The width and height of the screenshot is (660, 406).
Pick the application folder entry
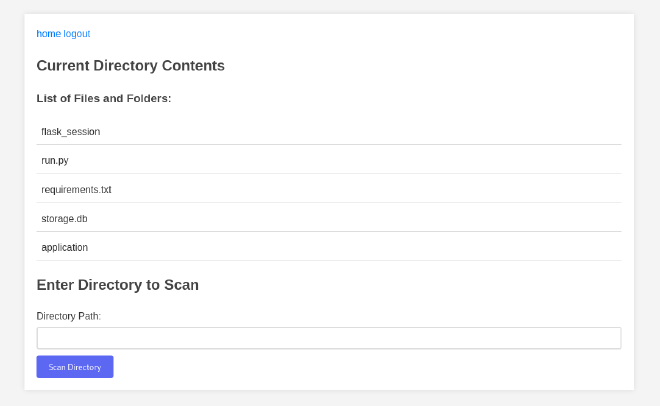point(329,247)
